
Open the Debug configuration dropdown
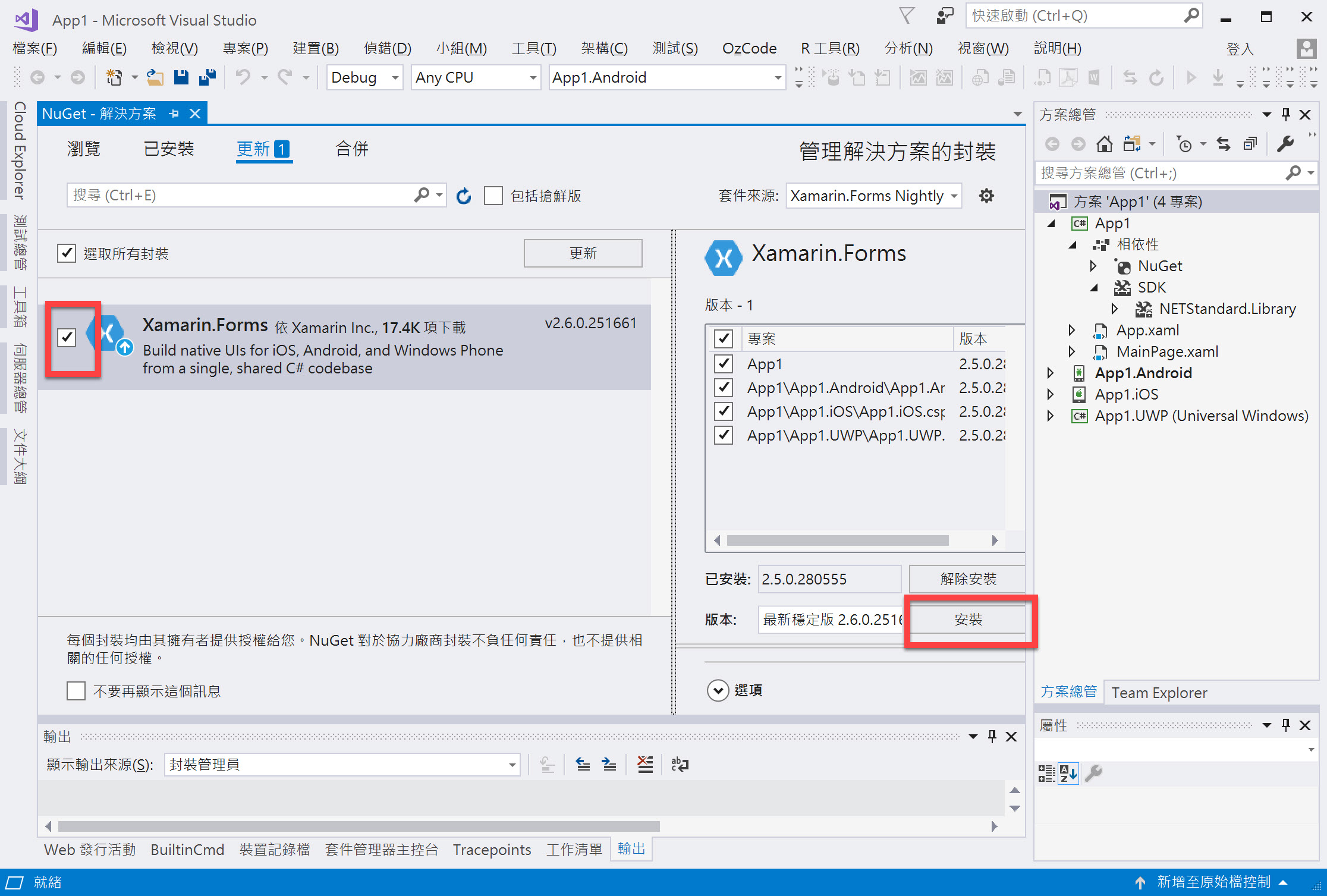point(365,77)
